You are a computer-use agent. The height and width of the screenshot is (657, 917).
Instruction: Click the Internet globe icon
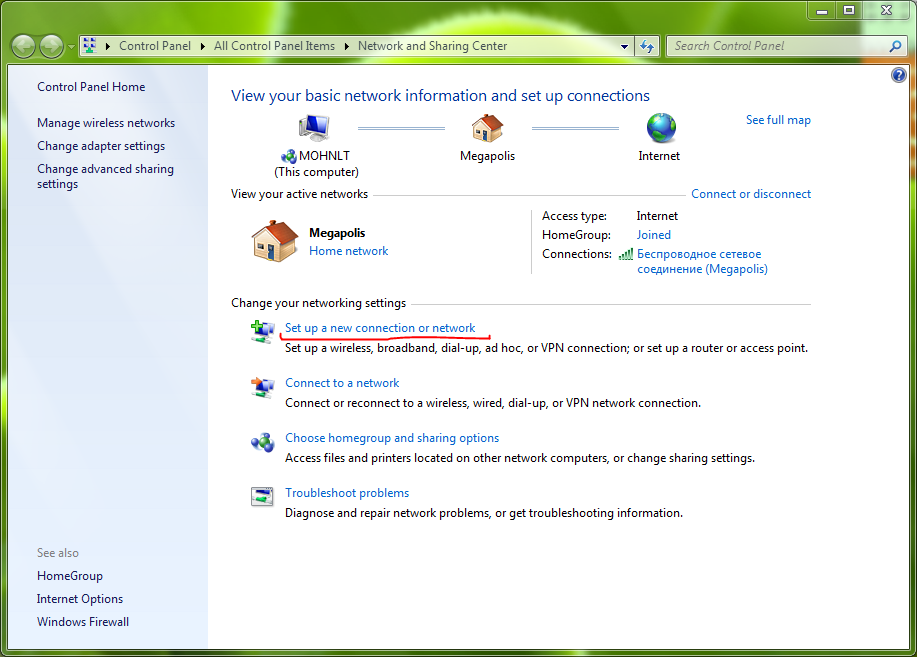pyautogui.click(x=660, y=128)
